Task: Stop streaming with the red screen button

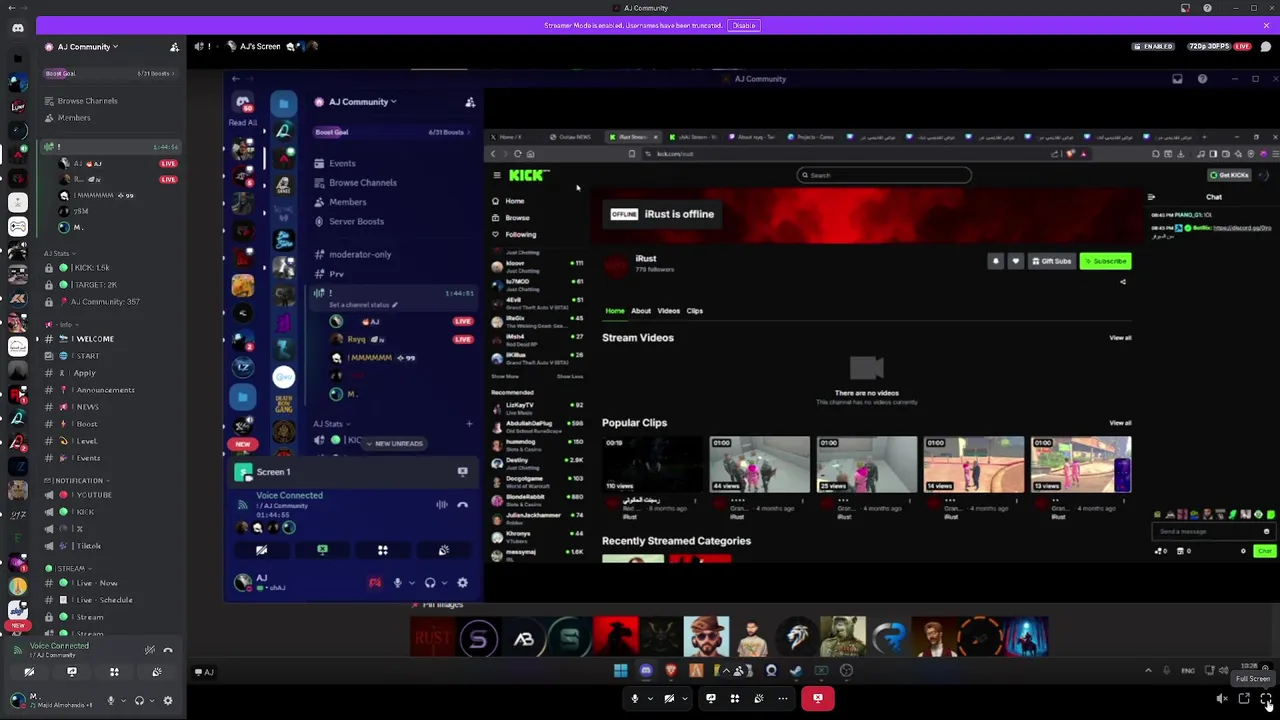Action: pos(818,698)
